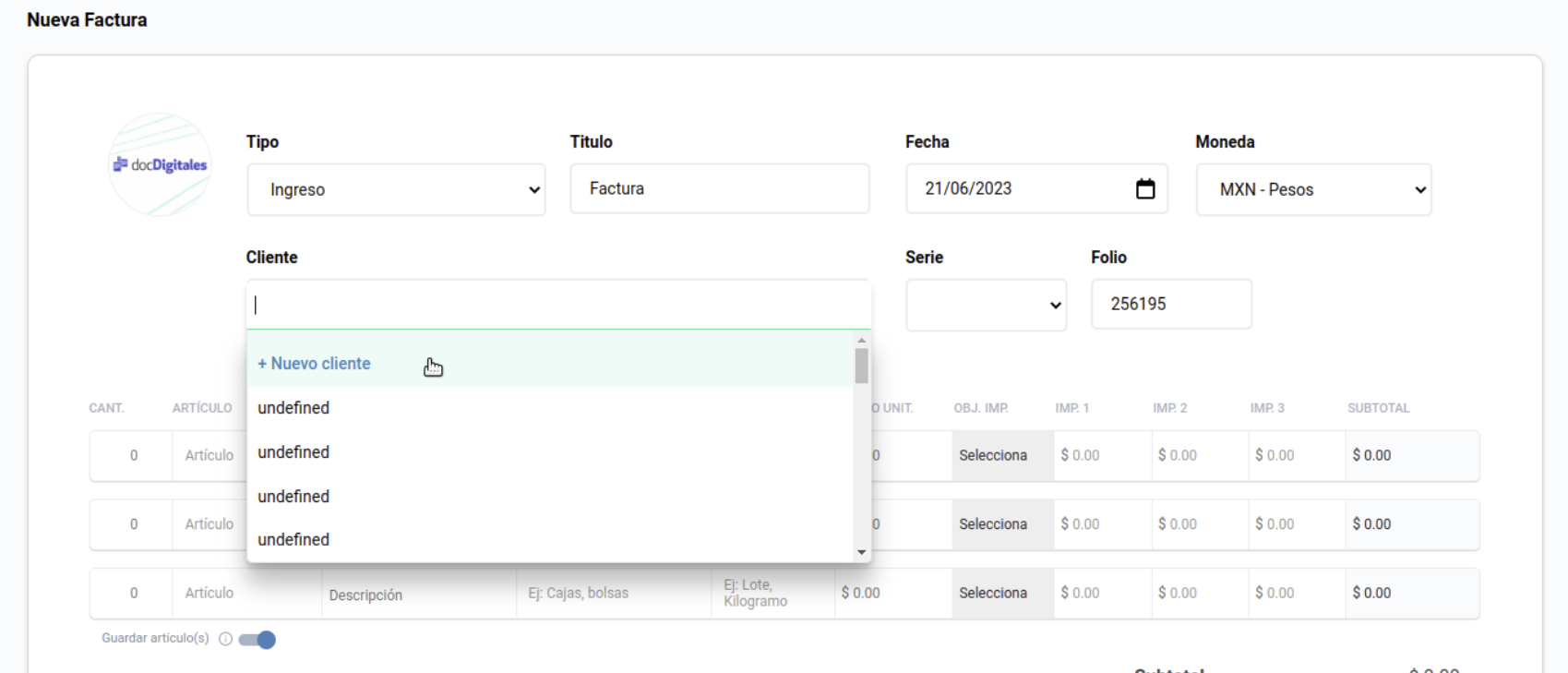Click Imp. 1 field in first row
This screenshot has height=673, width=1568.
pos(1103,455)
